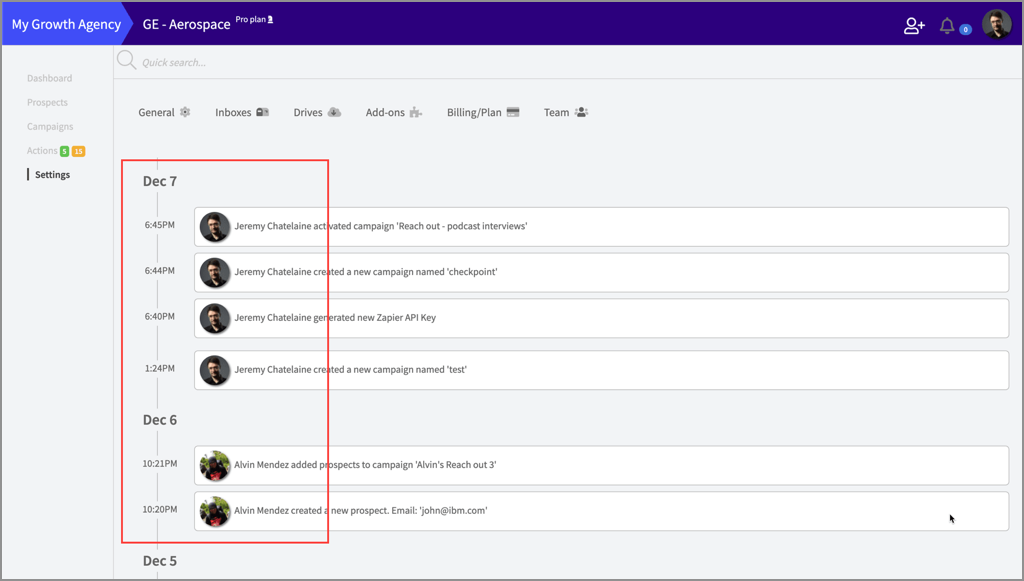Click the Inboxes mailbox icon
Screen dimensions: 1024x581
(x=262, y=112)
